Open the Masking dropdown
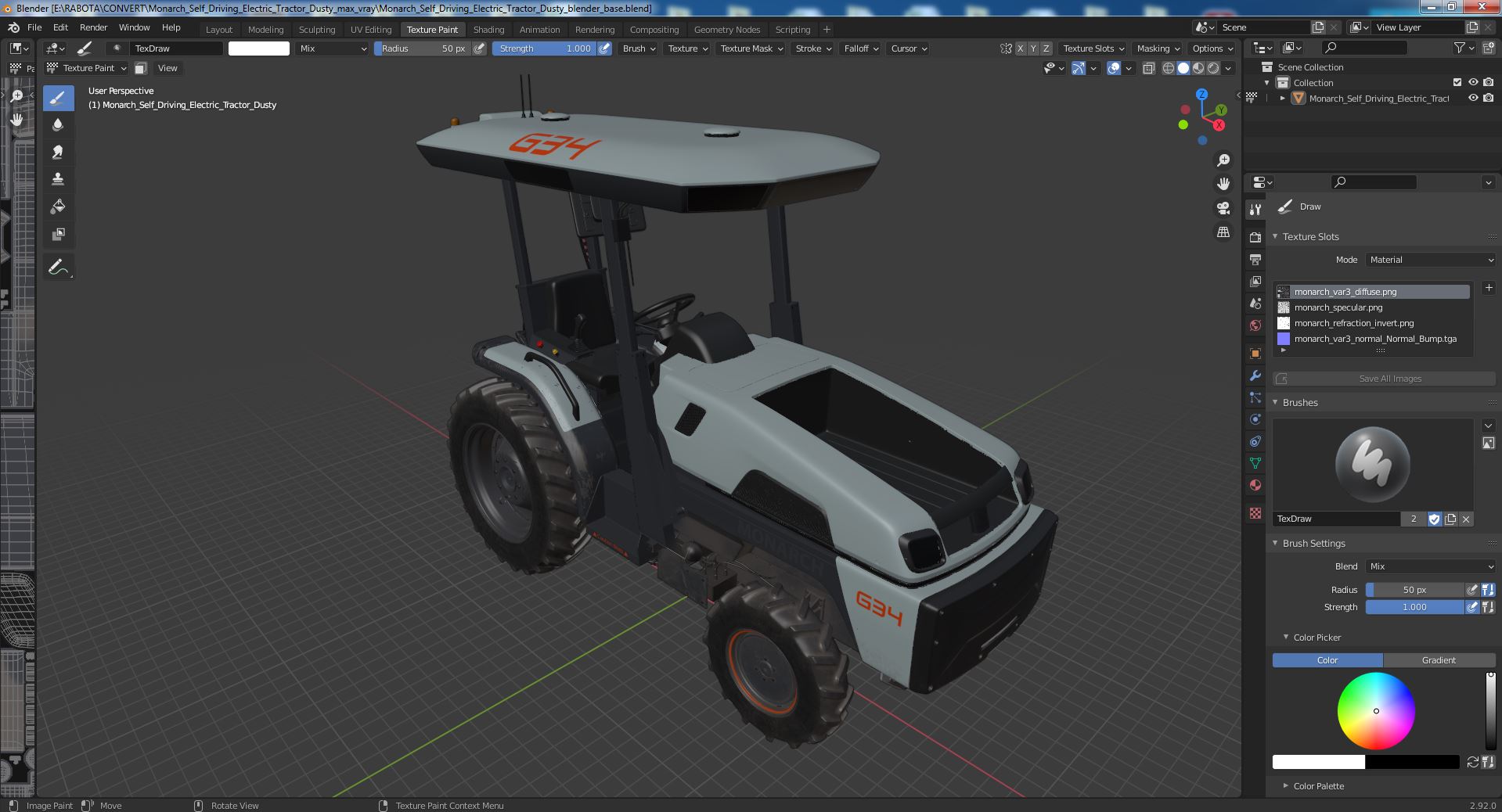Viewport: 1502px width, 812px height. (1158, 49)
